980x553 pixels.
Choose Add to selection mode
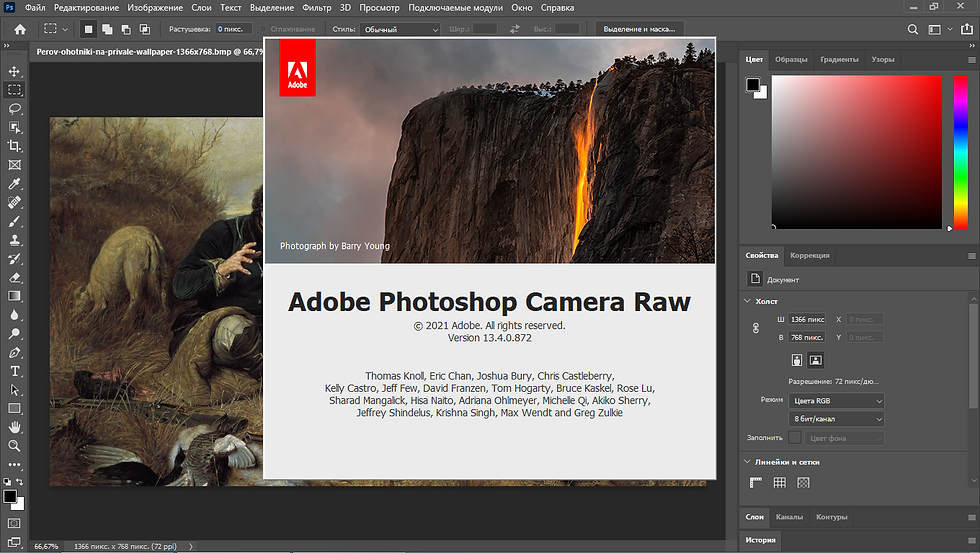click(108, 29)
